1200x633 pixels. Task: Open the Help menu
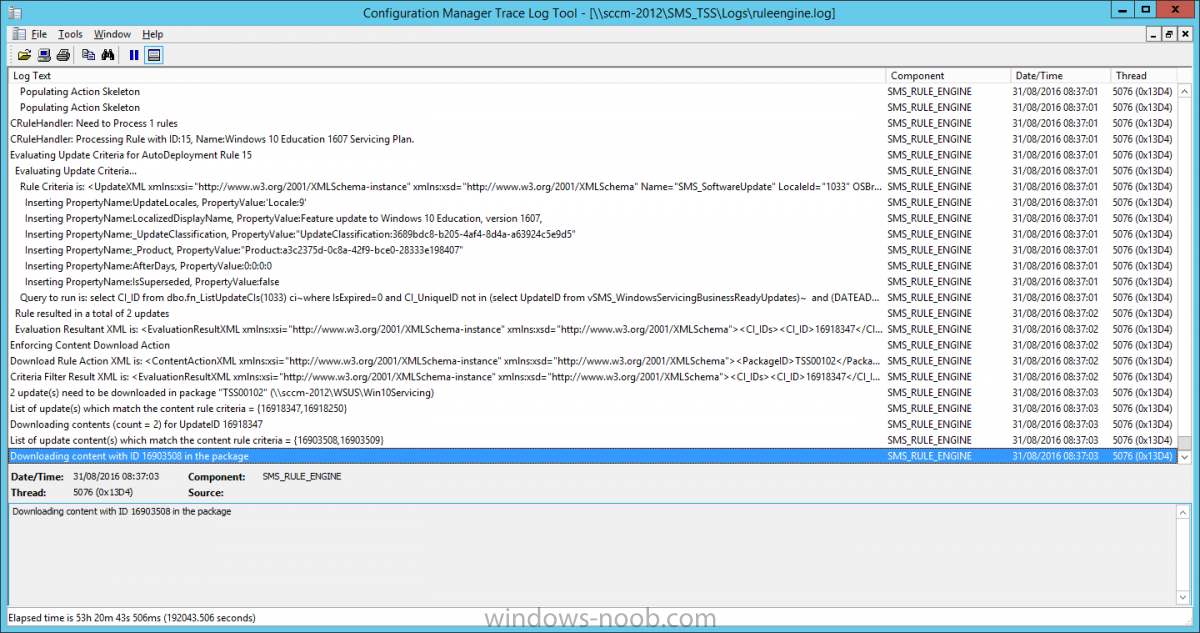pyautogui.click(x=153, y=34)
